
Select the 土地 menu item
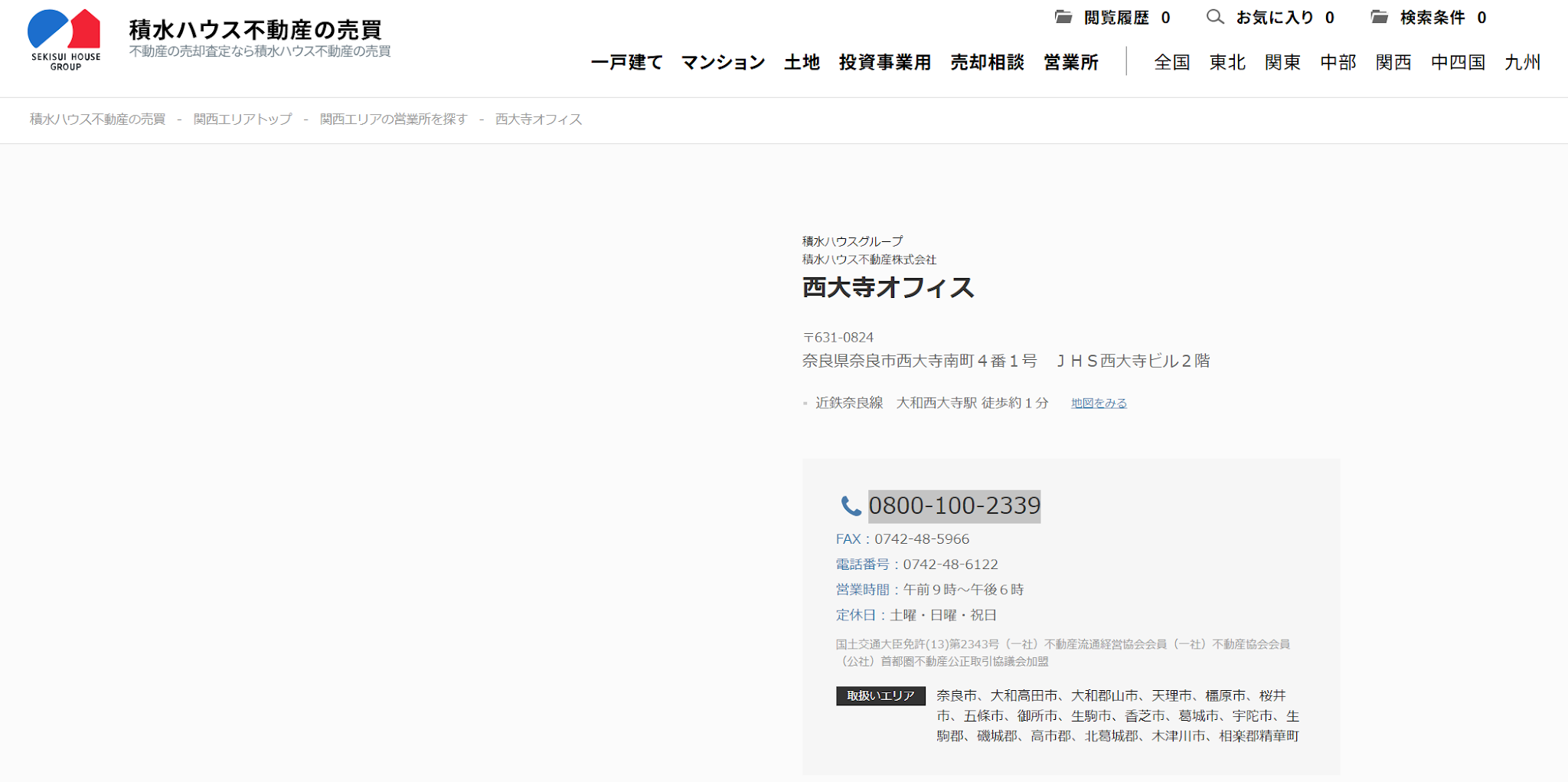[802, 62]
